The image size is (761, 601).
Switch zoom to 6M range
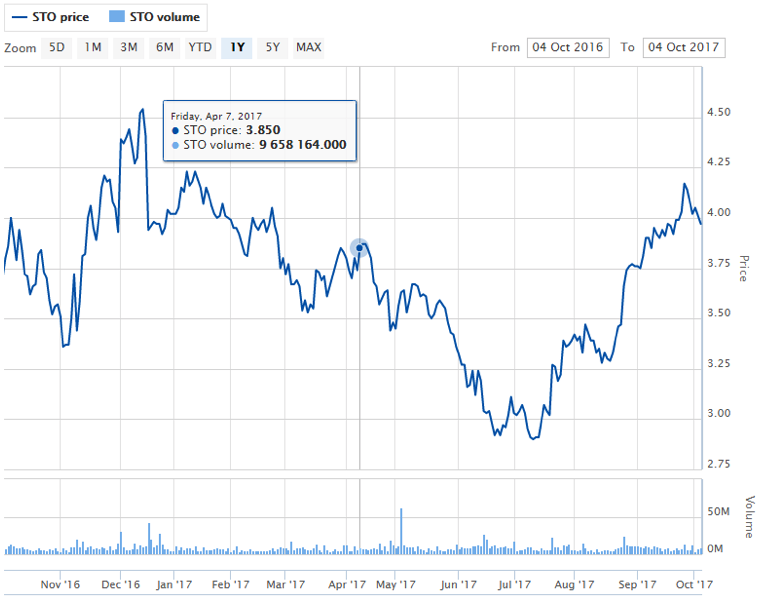pyautogui.click(x=164, y=47)
